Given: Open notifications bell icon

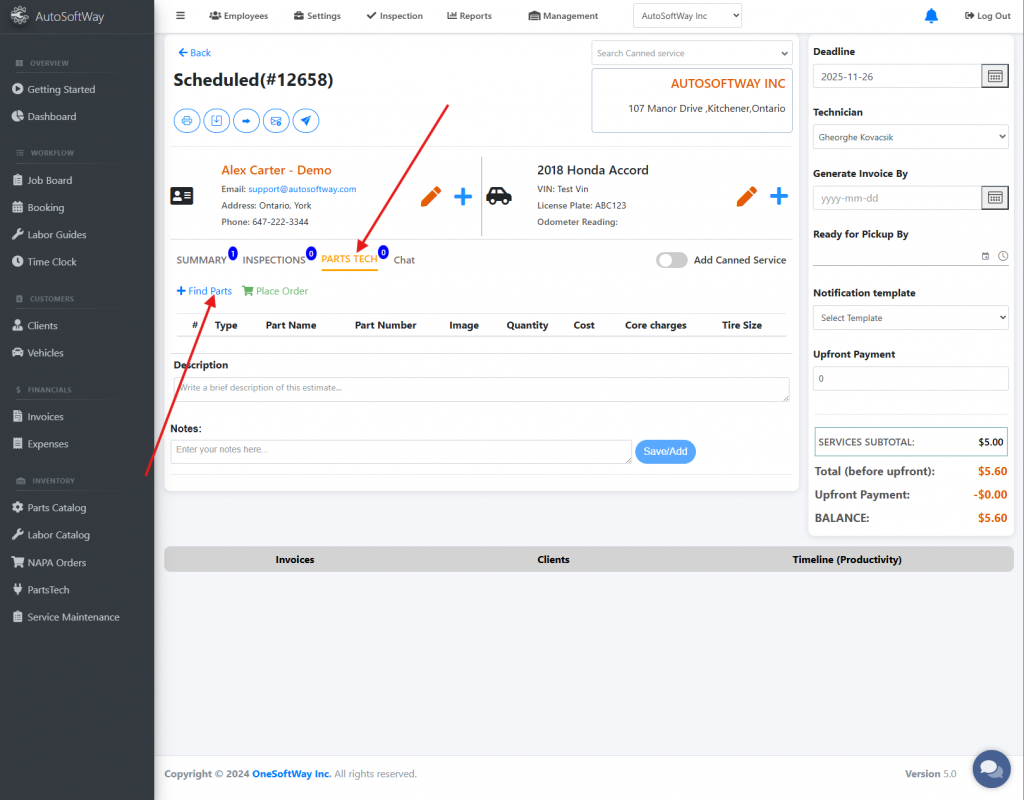Looking at the screenshot, I should point(931,16).
